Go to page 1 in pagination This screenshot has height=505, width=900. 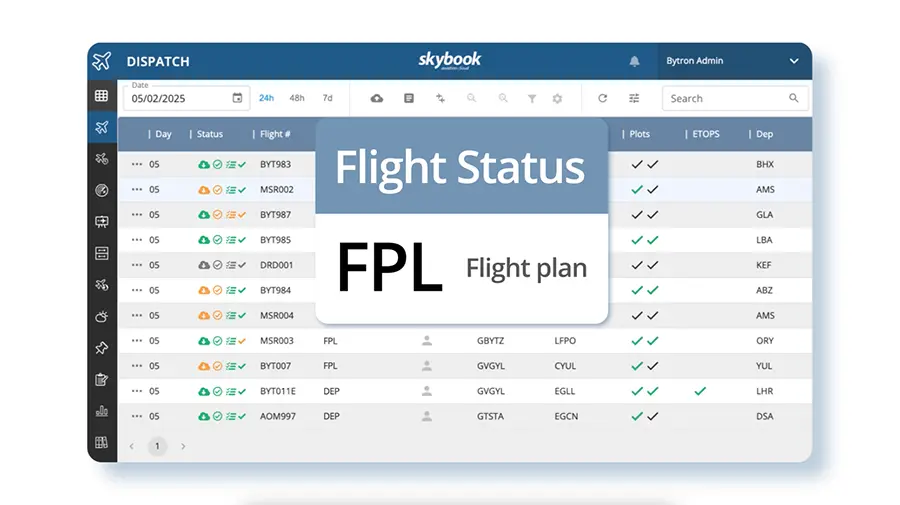(x=156, y=446)
